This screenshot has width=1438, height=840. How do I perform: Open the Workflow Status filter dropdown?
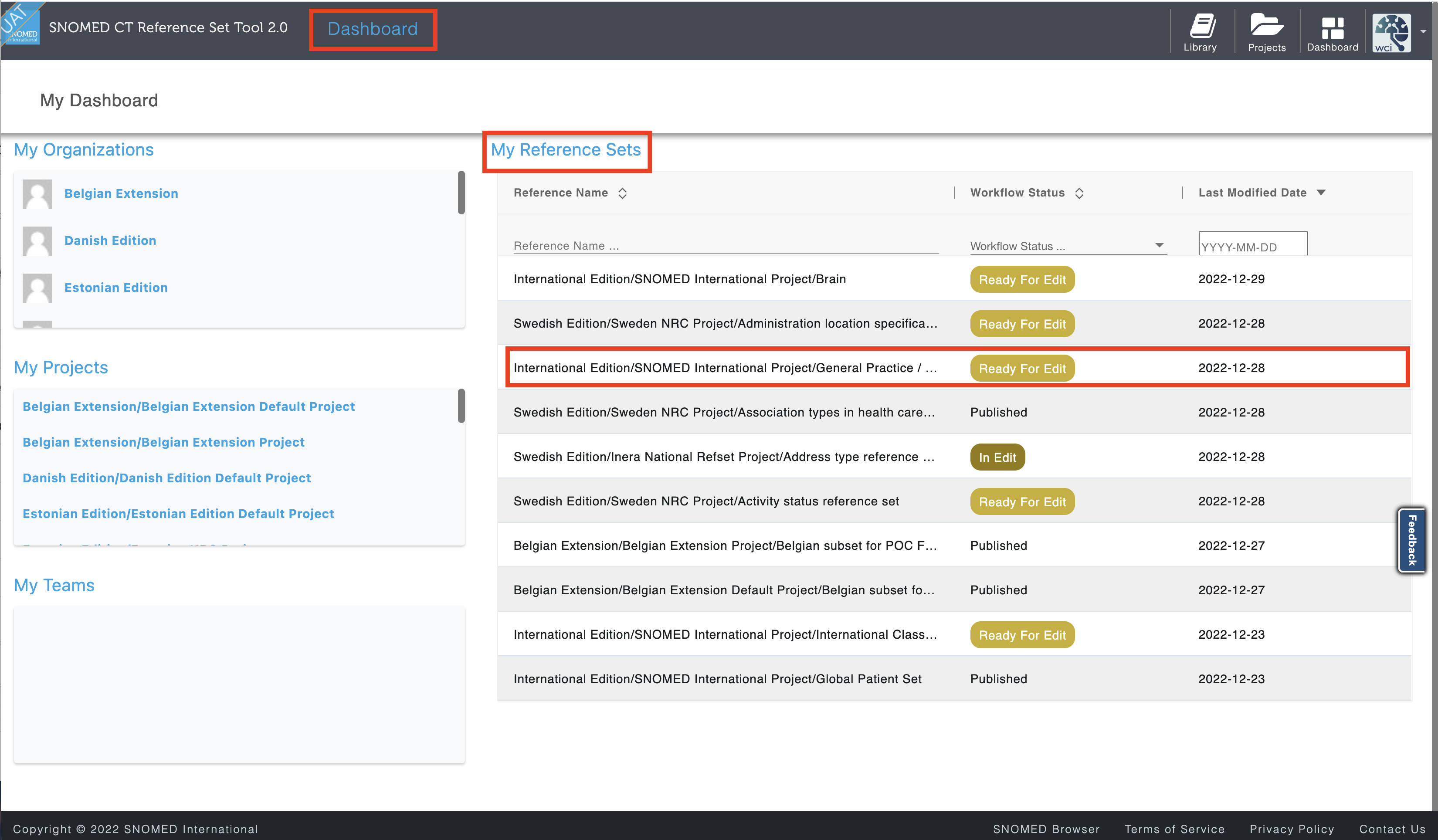point(1068,246)
